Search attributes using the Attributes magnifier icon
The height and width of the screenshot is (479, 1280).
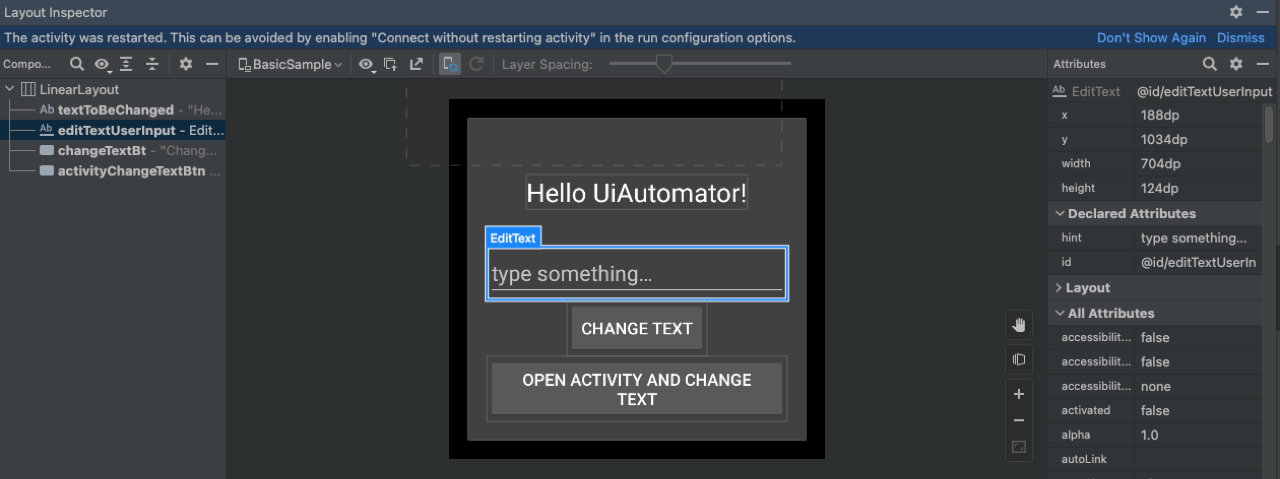1209,64
